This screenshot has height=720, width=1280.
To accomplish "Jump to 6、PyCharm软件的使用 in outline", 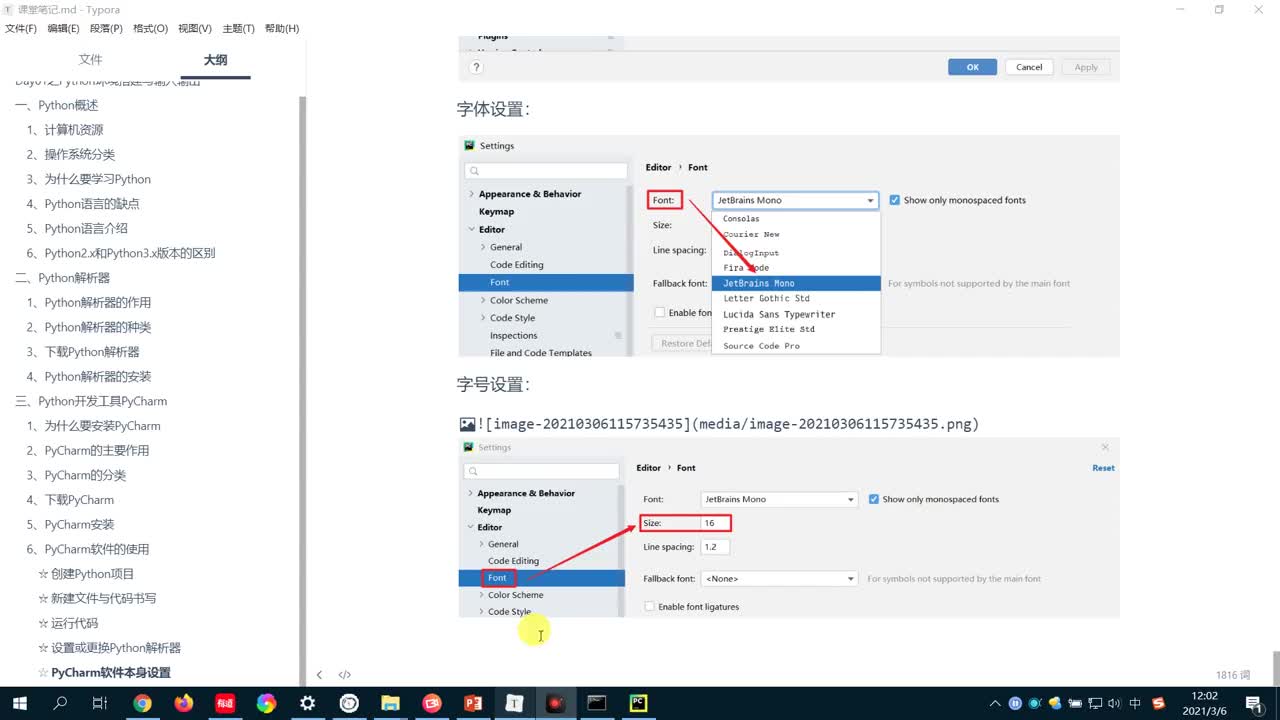I will (88, 549).
